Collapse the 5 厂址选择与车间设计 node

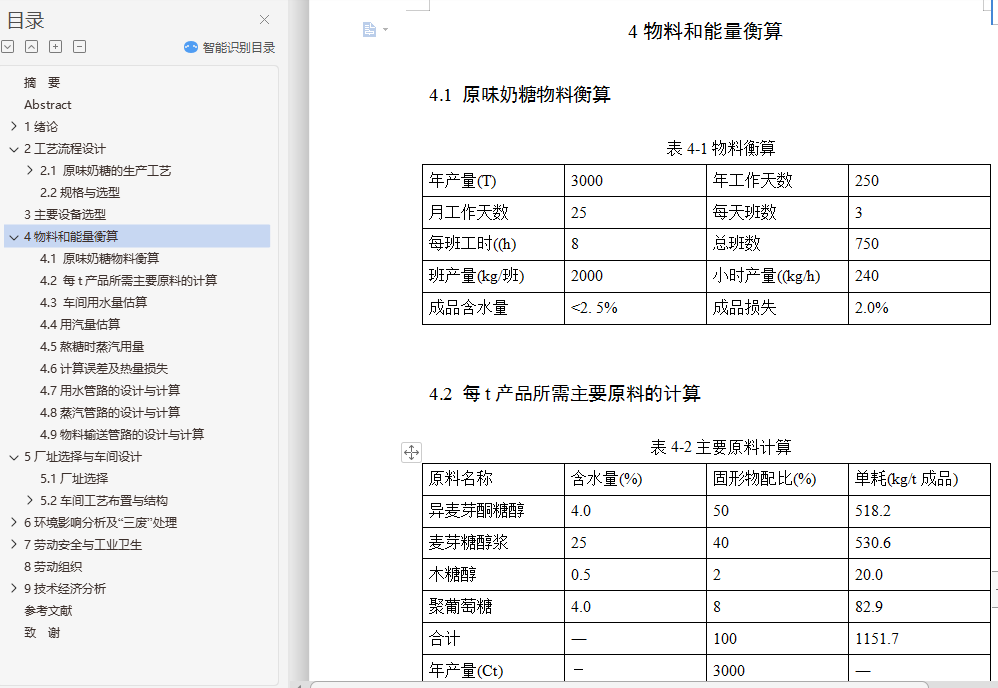pyautogui.click(x=14, y=457)
